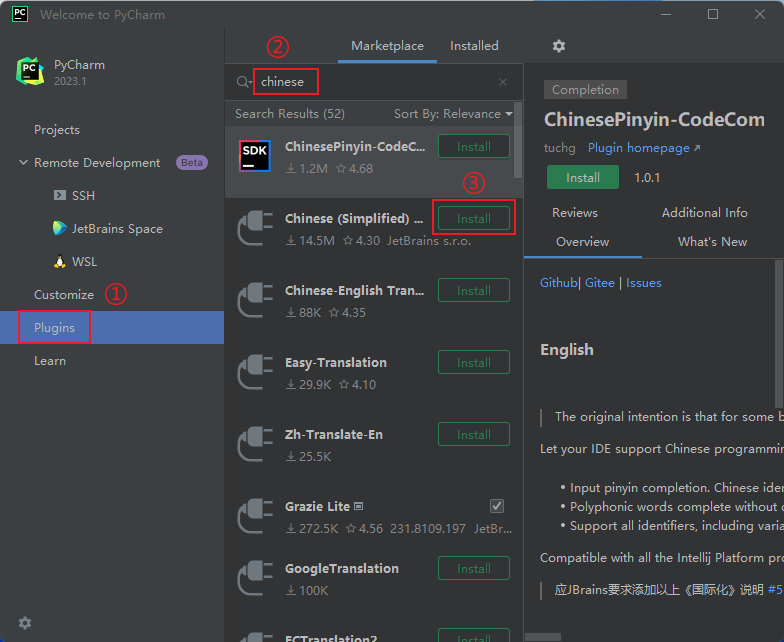Click the details pane vertical scrollbar
784x642 pixels.
pyautogui.click(x=779, y=334)
